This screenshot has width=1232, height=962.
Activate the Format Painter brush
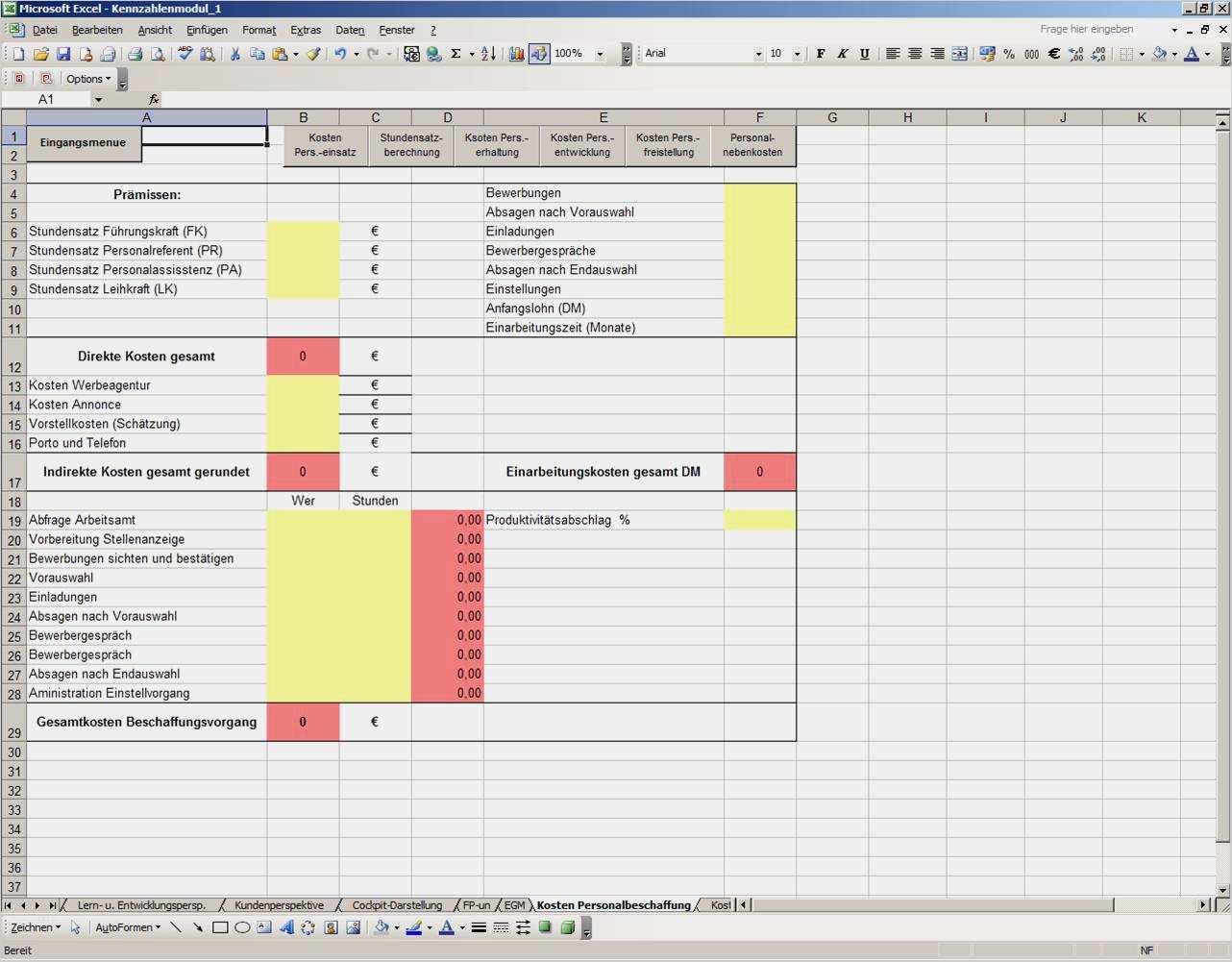pyautogui.click(x=313, y=55)
